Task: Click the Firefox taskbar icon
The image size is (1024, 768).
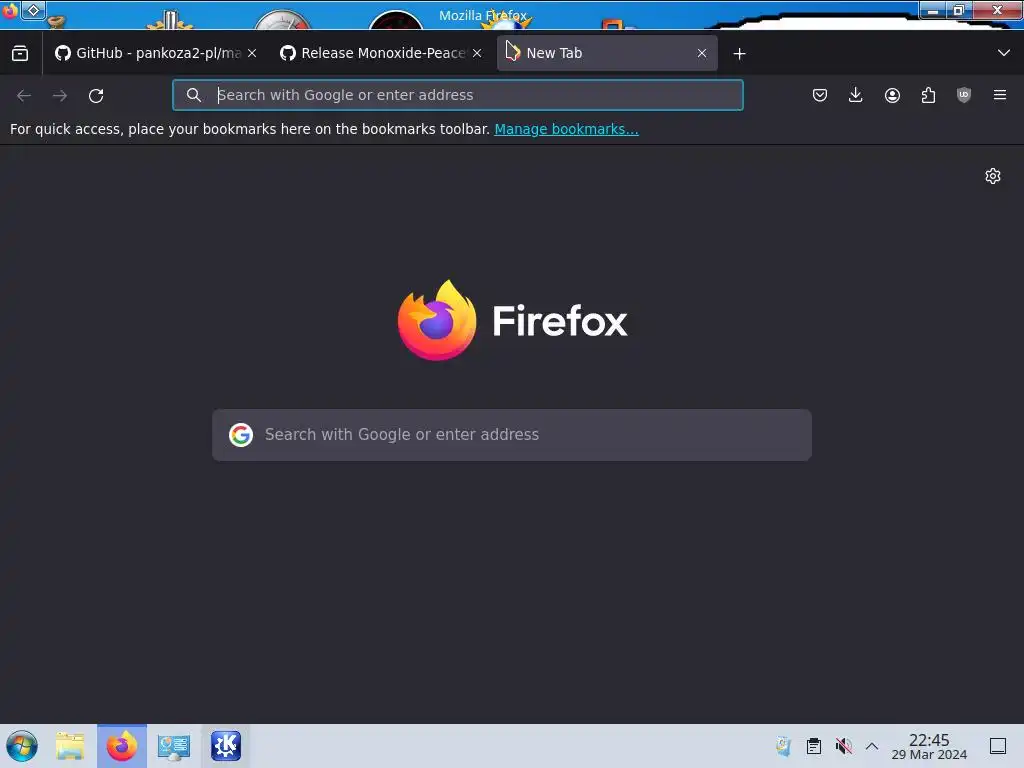Action: click(122, 746)
